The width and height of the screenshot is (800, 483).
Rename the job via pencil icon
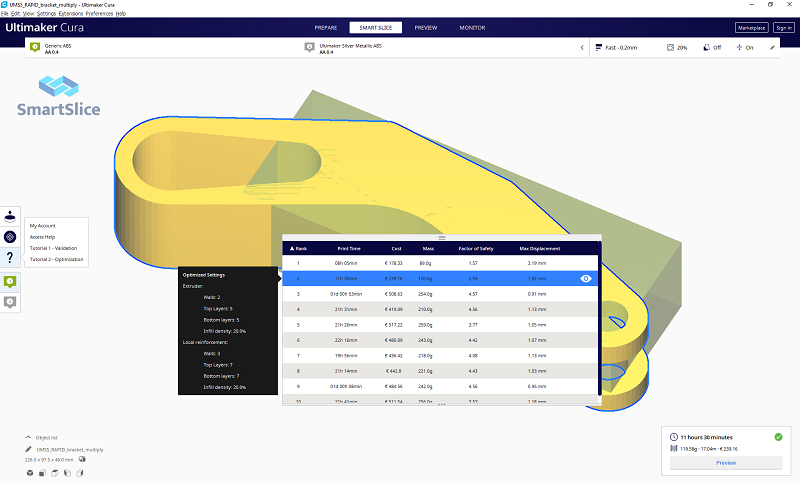pyautogui.click(x=28, y=449)
